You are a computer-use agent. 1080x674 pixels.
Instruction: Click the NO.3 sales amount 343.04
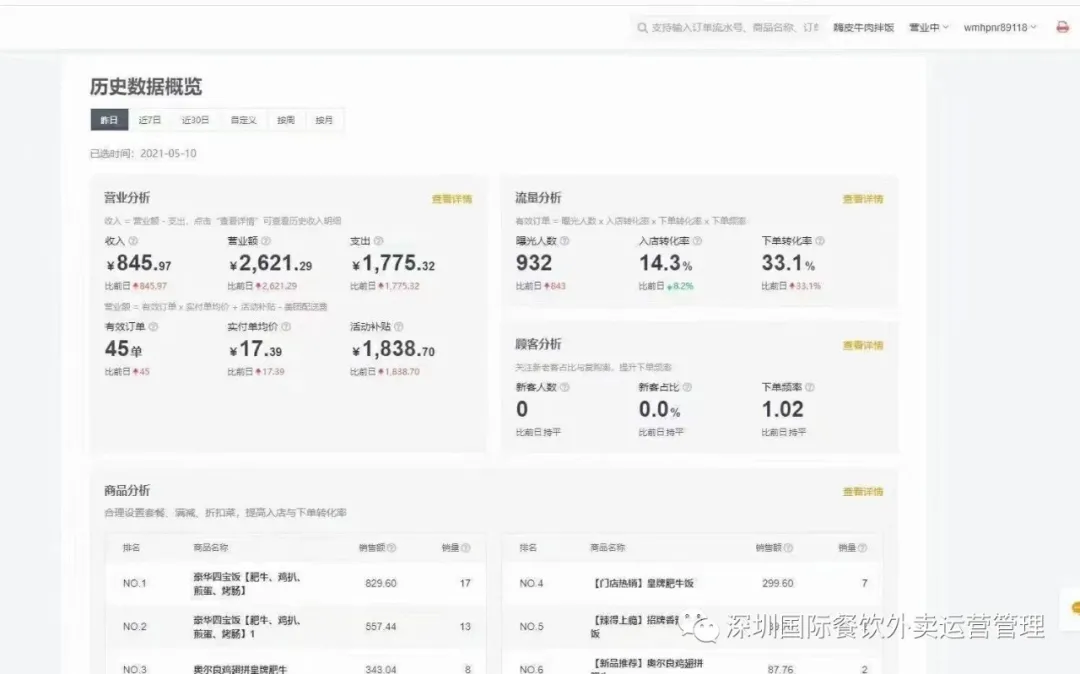381,669
